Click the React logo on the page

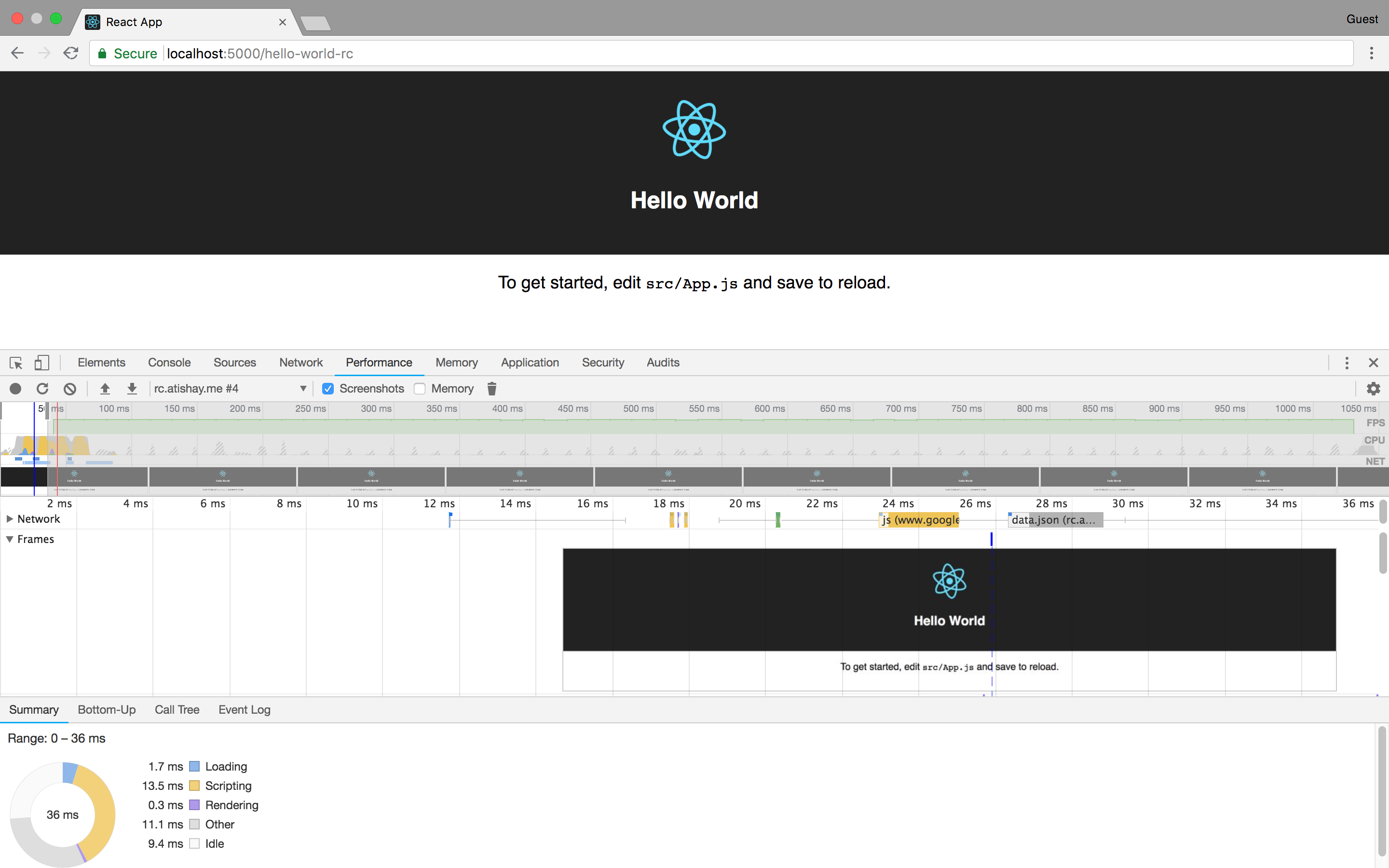pos(694,129)
